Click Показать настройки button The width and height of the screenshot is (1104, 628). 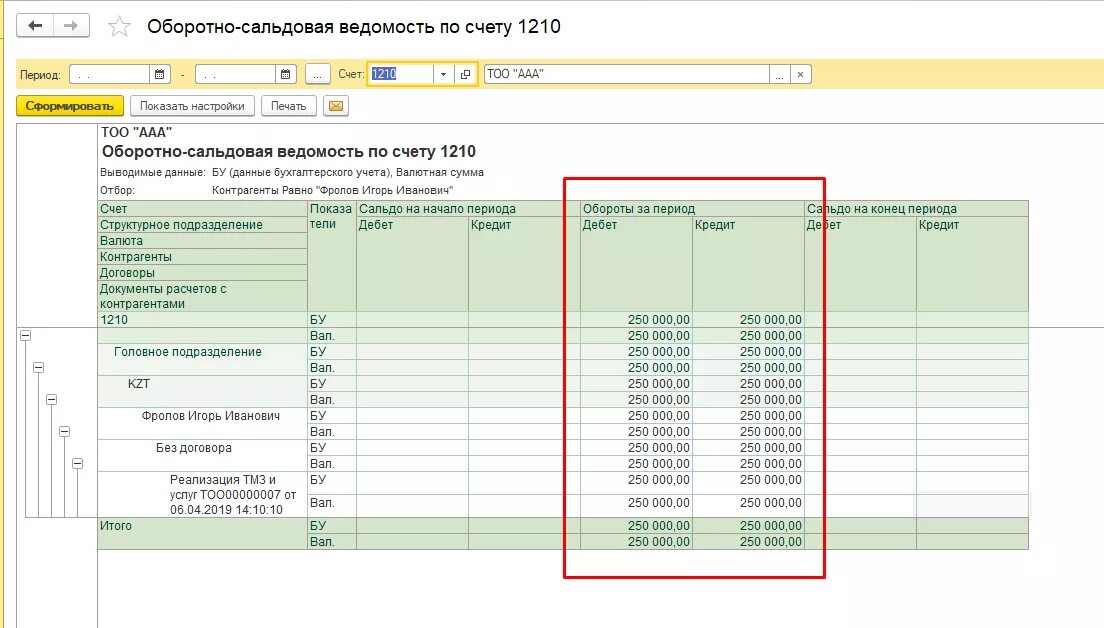(192, 106)
